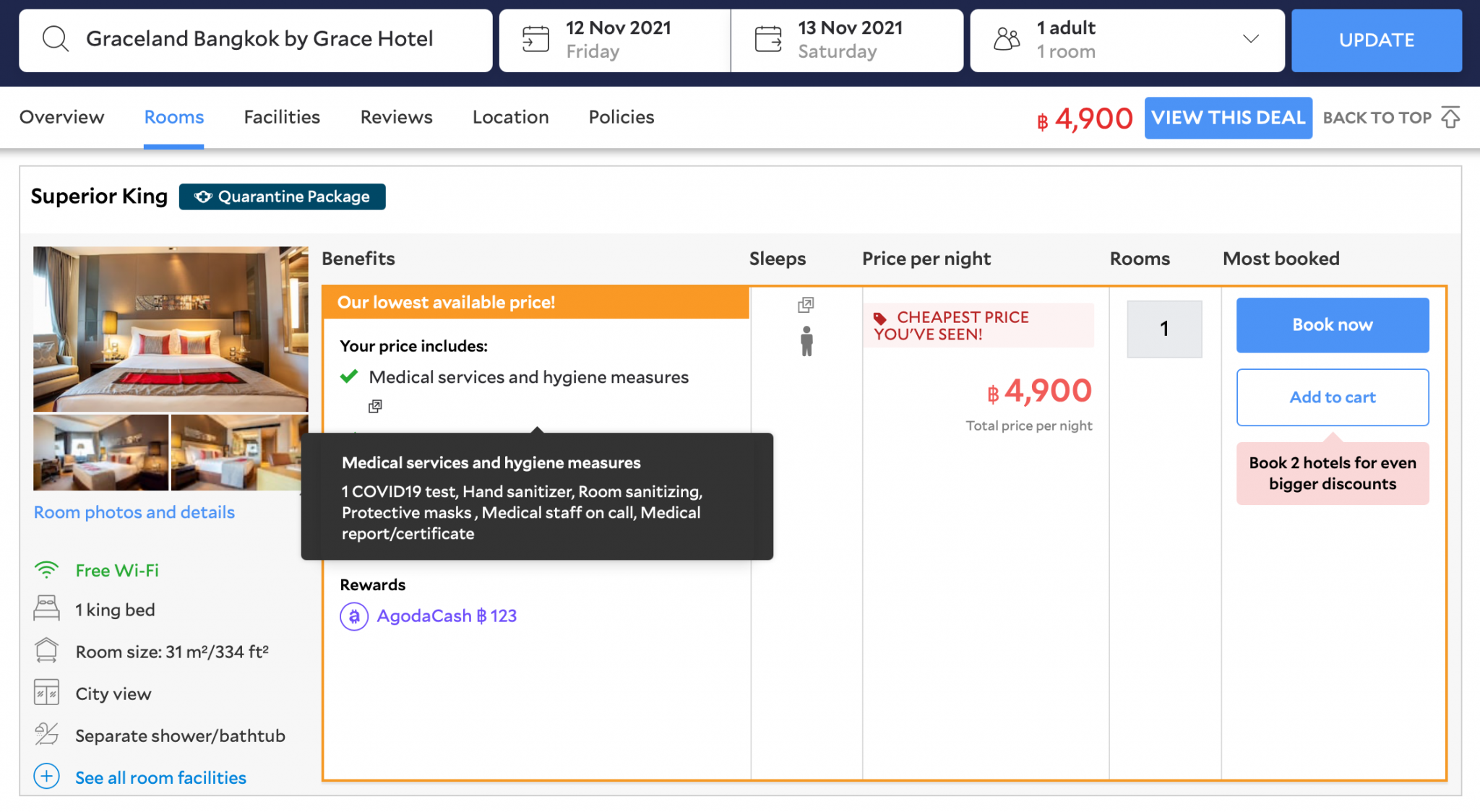This screenshot has width=1480, height=812.
Task: Click the back-to-top arrow icon
Action: 1450,117
